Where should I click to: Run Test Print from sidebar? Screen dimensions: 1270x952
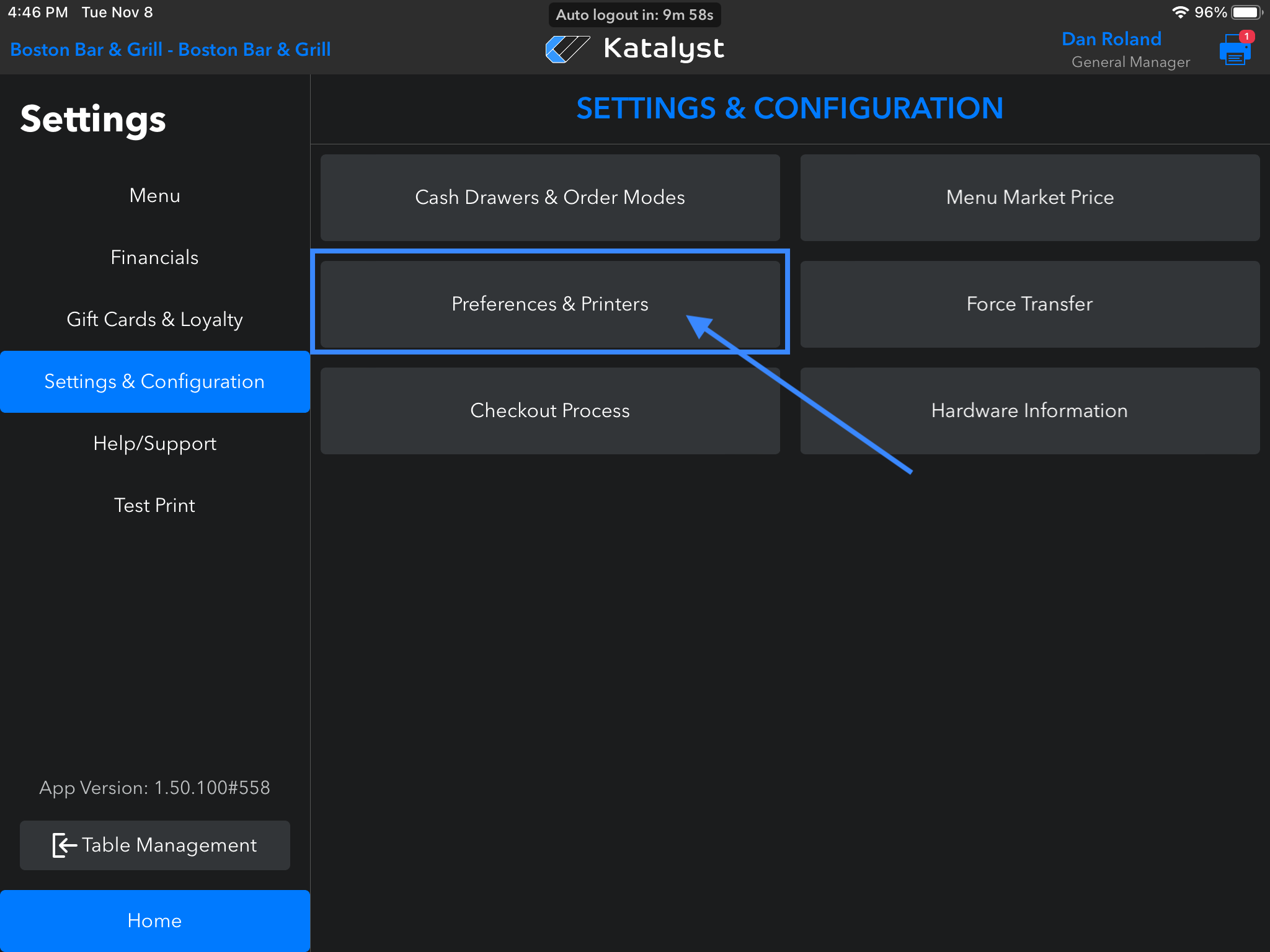[x=154, y=505]
